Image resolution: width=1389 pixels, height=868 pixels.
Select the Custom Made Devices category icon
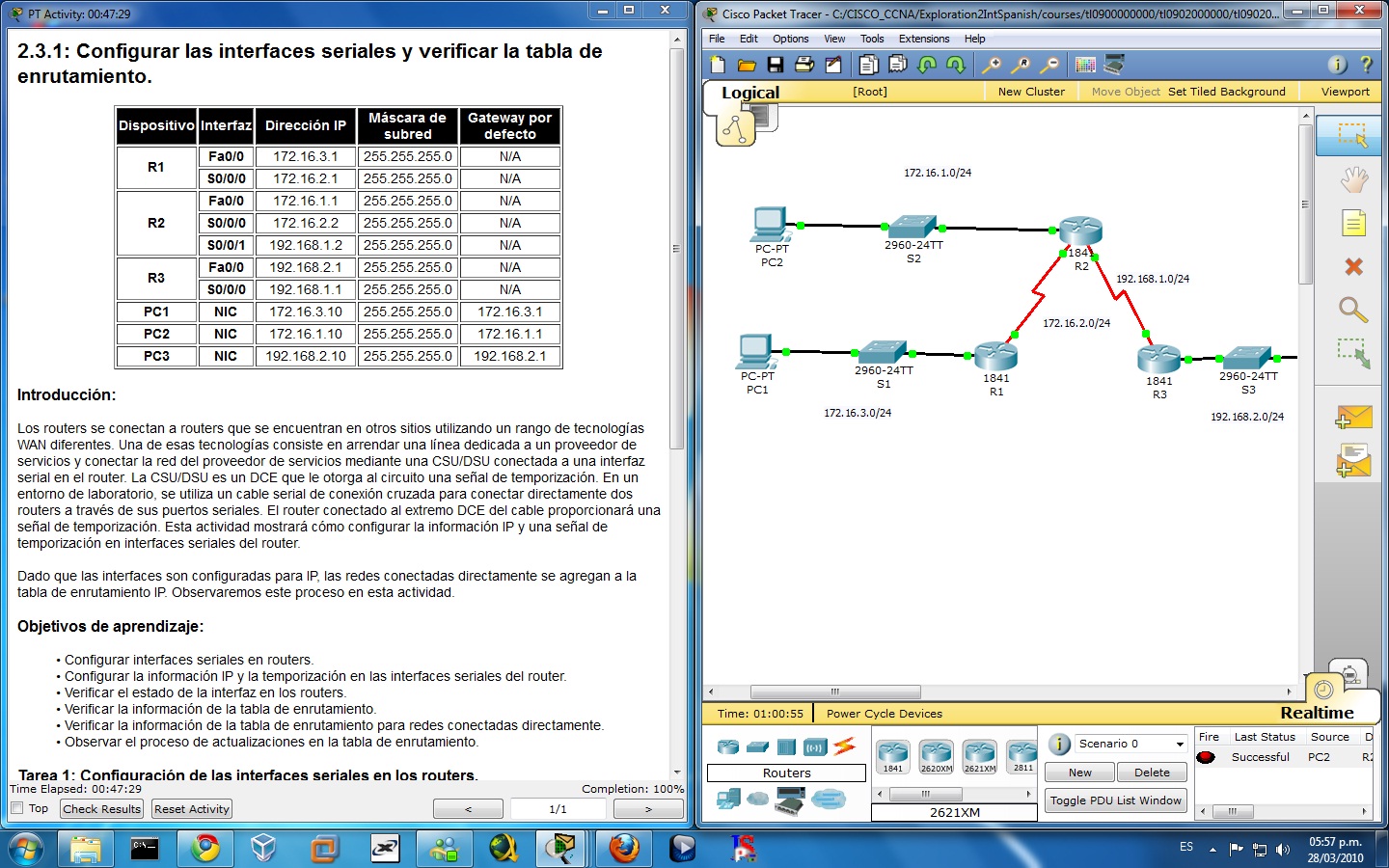click(x=790, y=800)
